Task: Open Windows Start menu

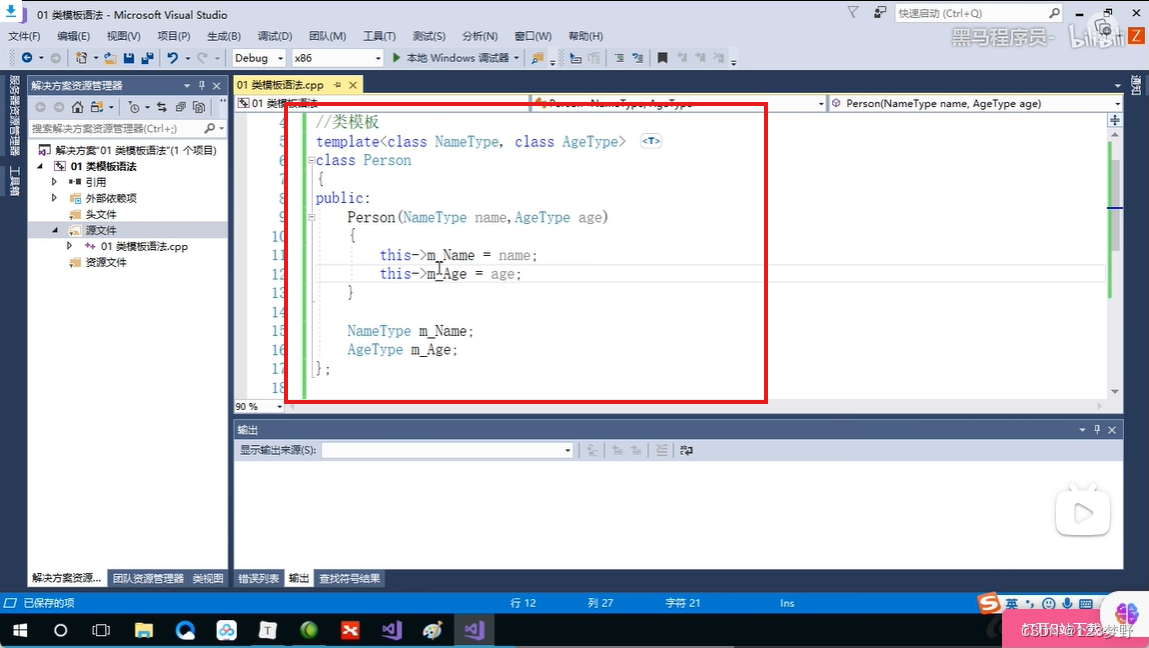Action: [20, 630]
